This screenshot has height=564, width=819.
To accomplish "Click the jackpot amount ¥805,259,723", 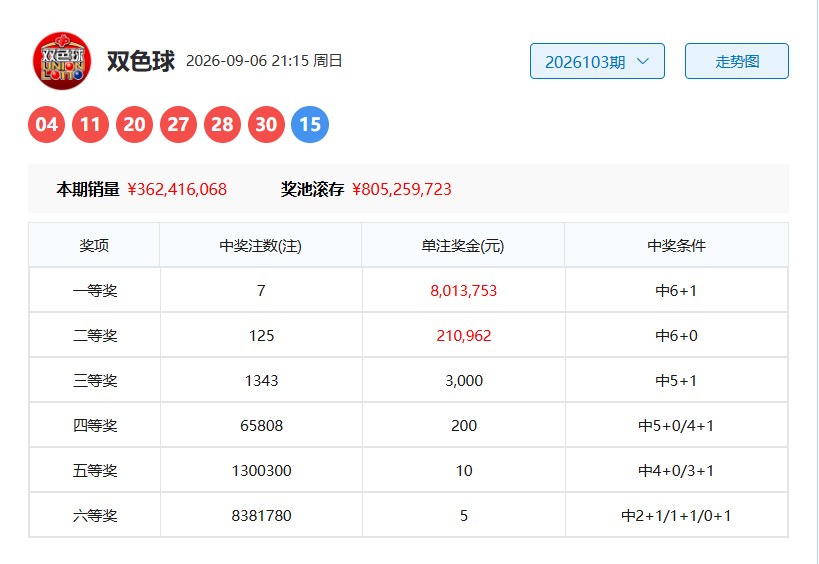I will tap(402, 189).
